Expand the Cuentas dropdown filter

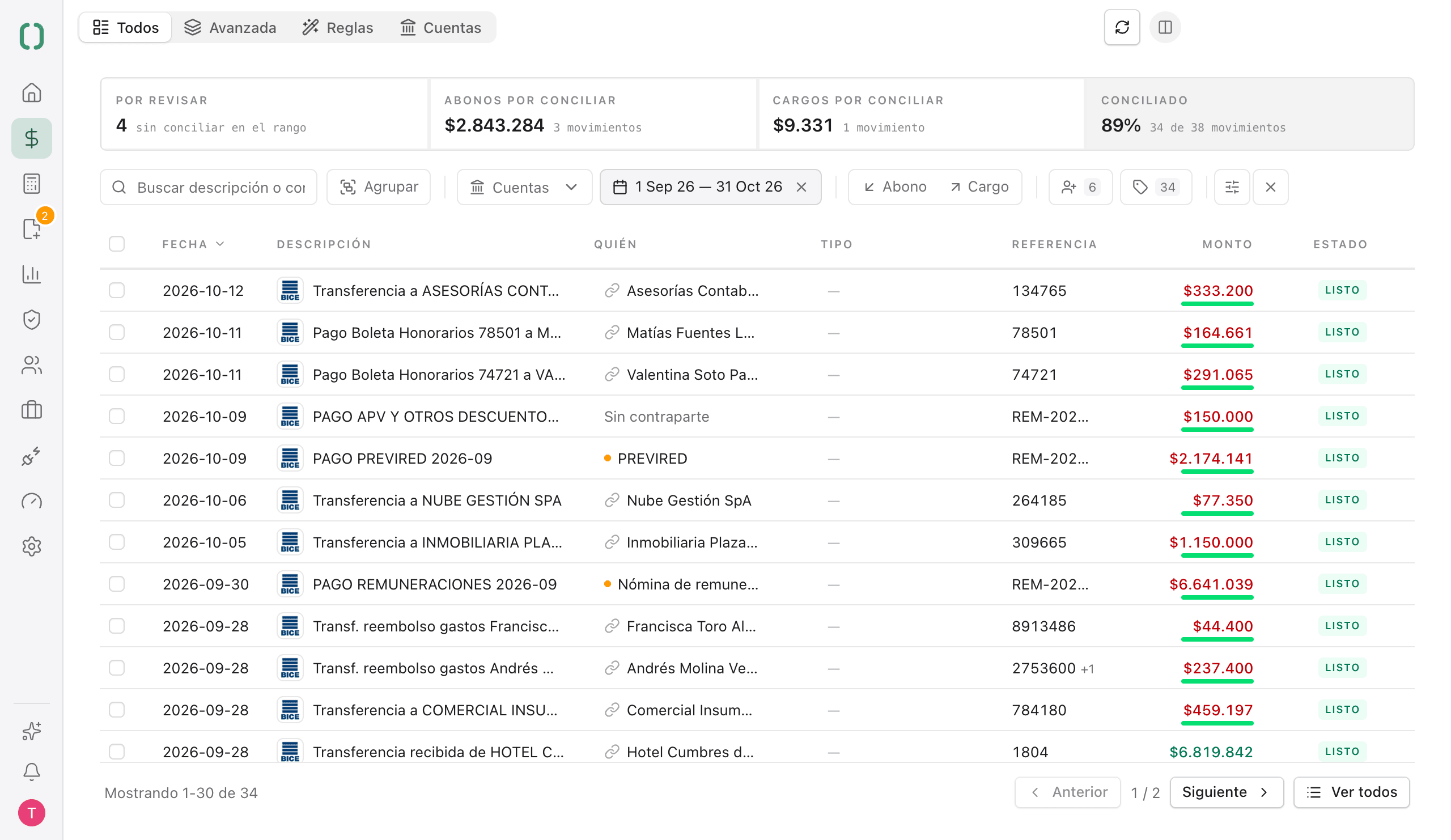pyautogui.click(x=524, y=187)
